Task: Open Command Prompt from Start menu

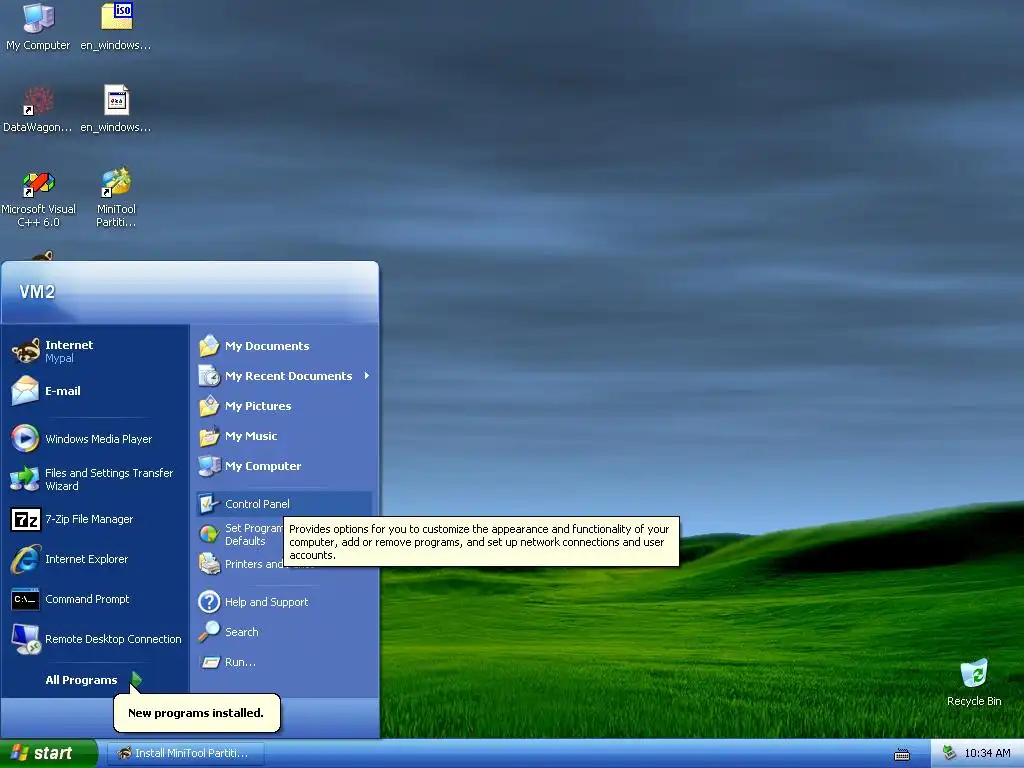Action: [96, 599]
